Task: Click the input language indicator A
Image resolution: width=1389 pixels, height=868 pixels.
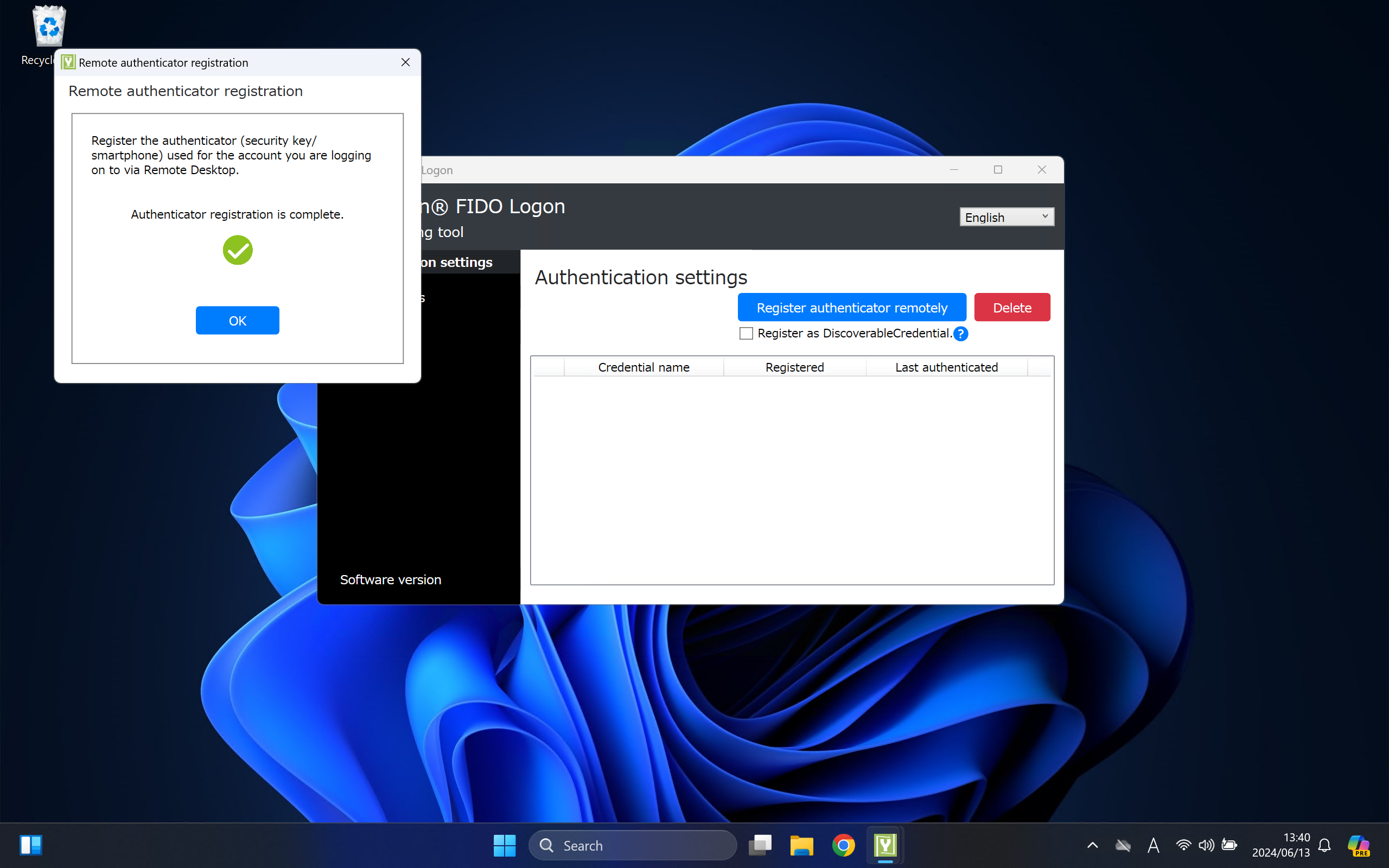Action: point(1153,845)
